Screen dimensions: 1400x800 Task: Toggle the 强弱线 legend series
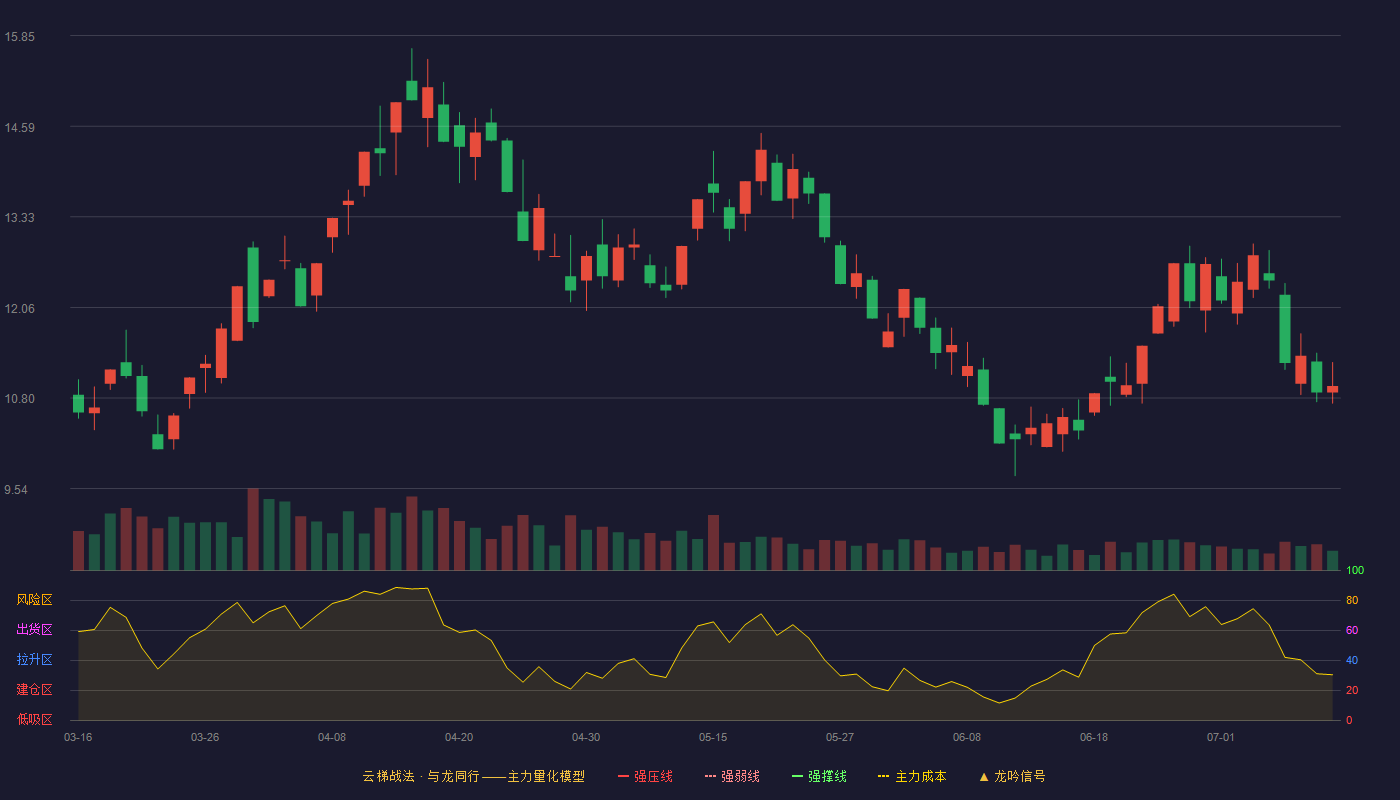732,776
